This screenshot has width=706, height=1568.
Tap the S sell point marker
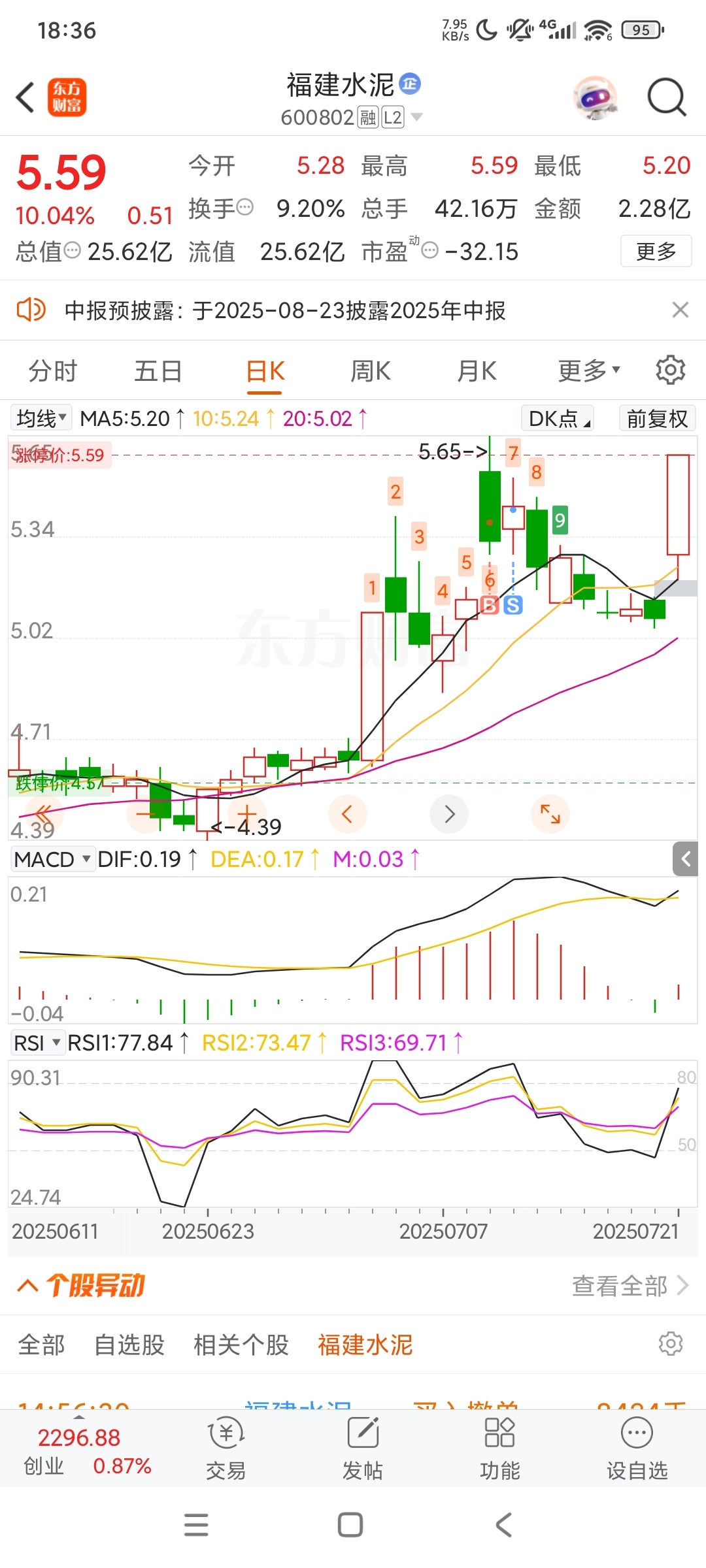tap(513, 605)
